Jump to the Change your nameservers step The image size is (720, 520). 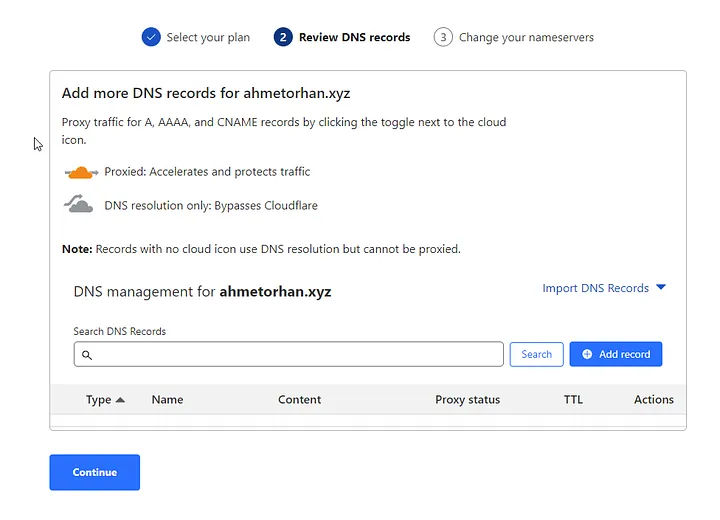[x=526, y=37]
